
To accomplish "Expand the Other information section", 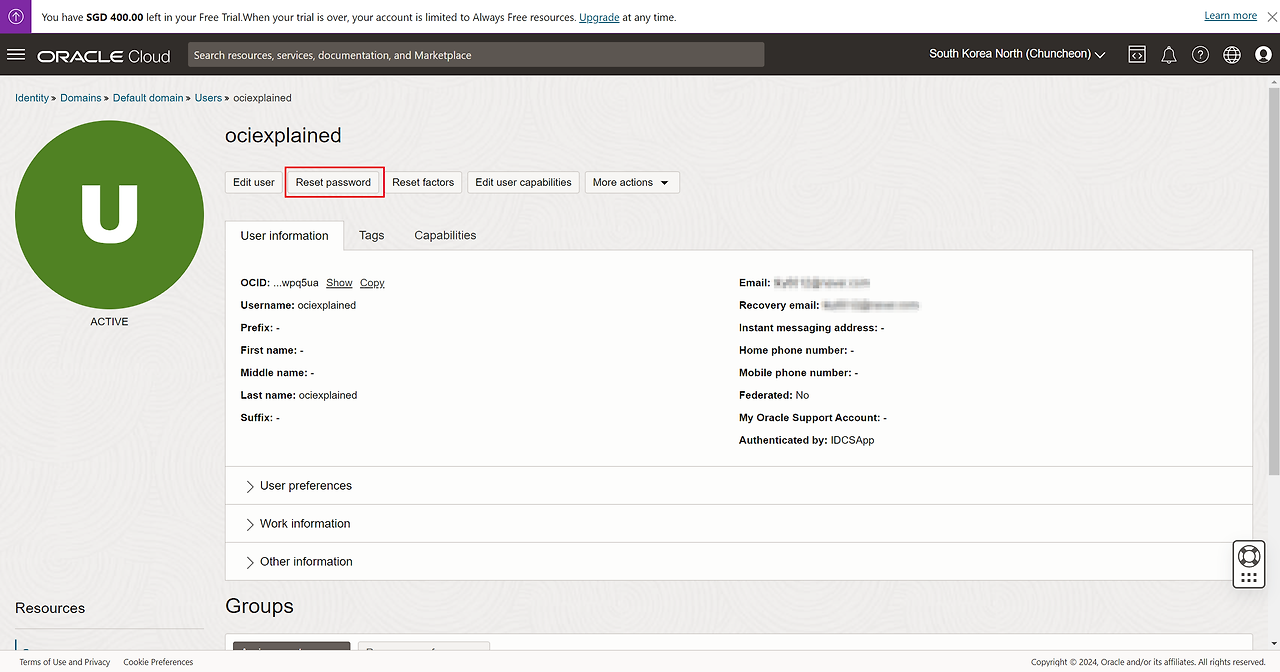I will 305,562.
